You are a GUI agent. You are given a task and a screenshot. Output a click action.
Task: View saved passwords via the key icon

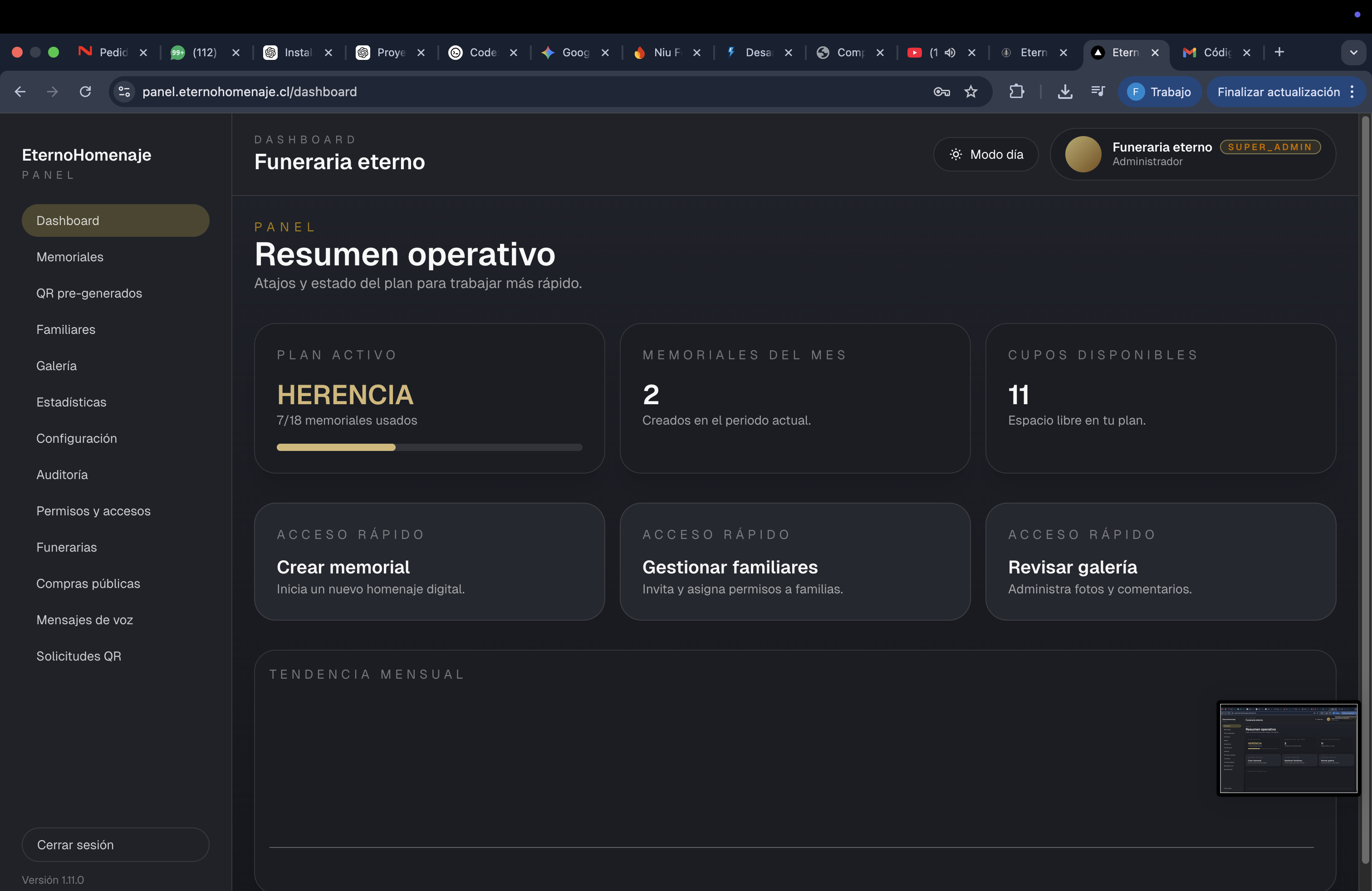tap(941, 92)
